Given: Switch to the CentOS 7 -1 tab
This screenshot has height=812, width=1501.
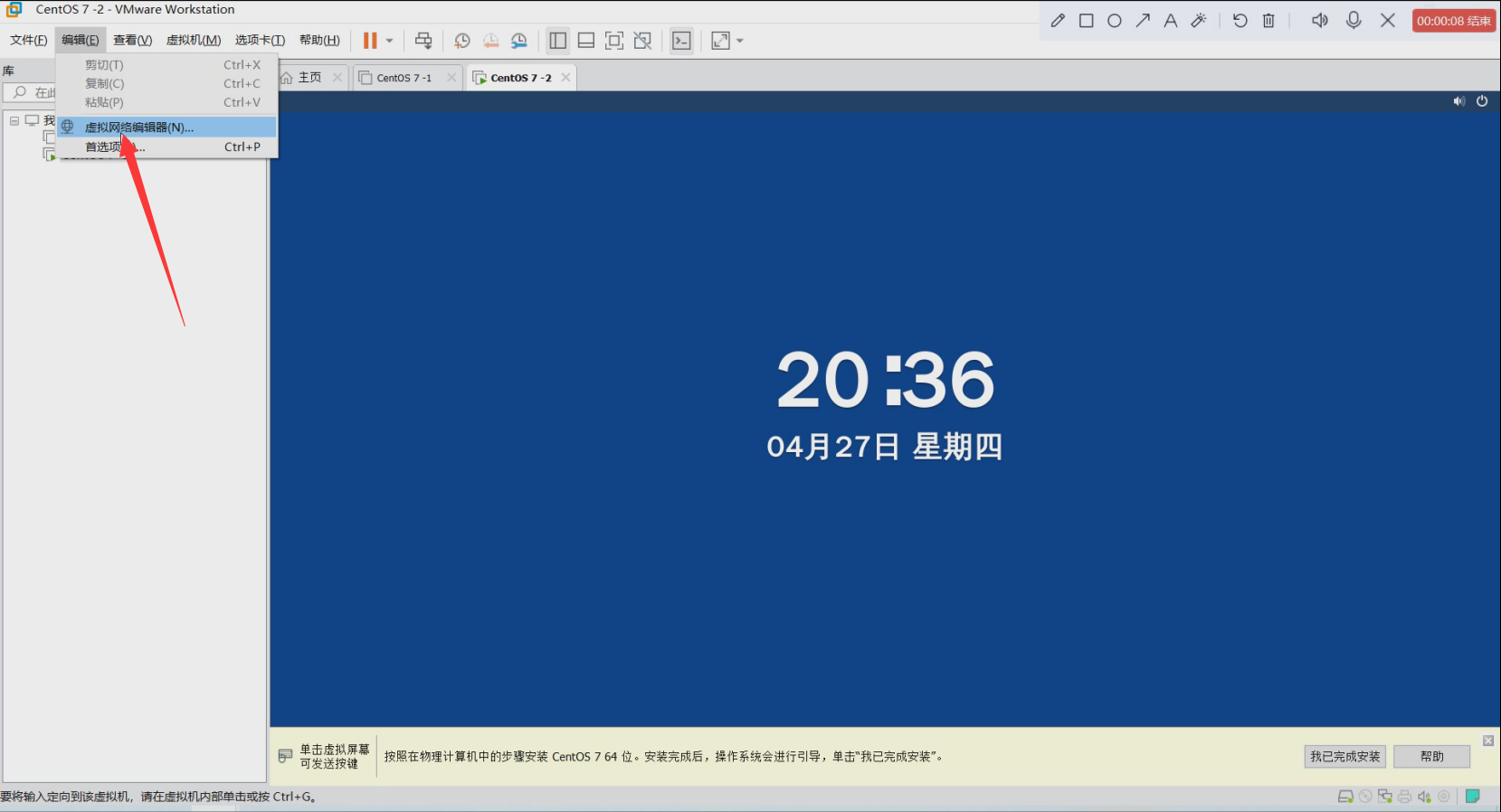Looking at the screenshot, I should tap(404, 78).
